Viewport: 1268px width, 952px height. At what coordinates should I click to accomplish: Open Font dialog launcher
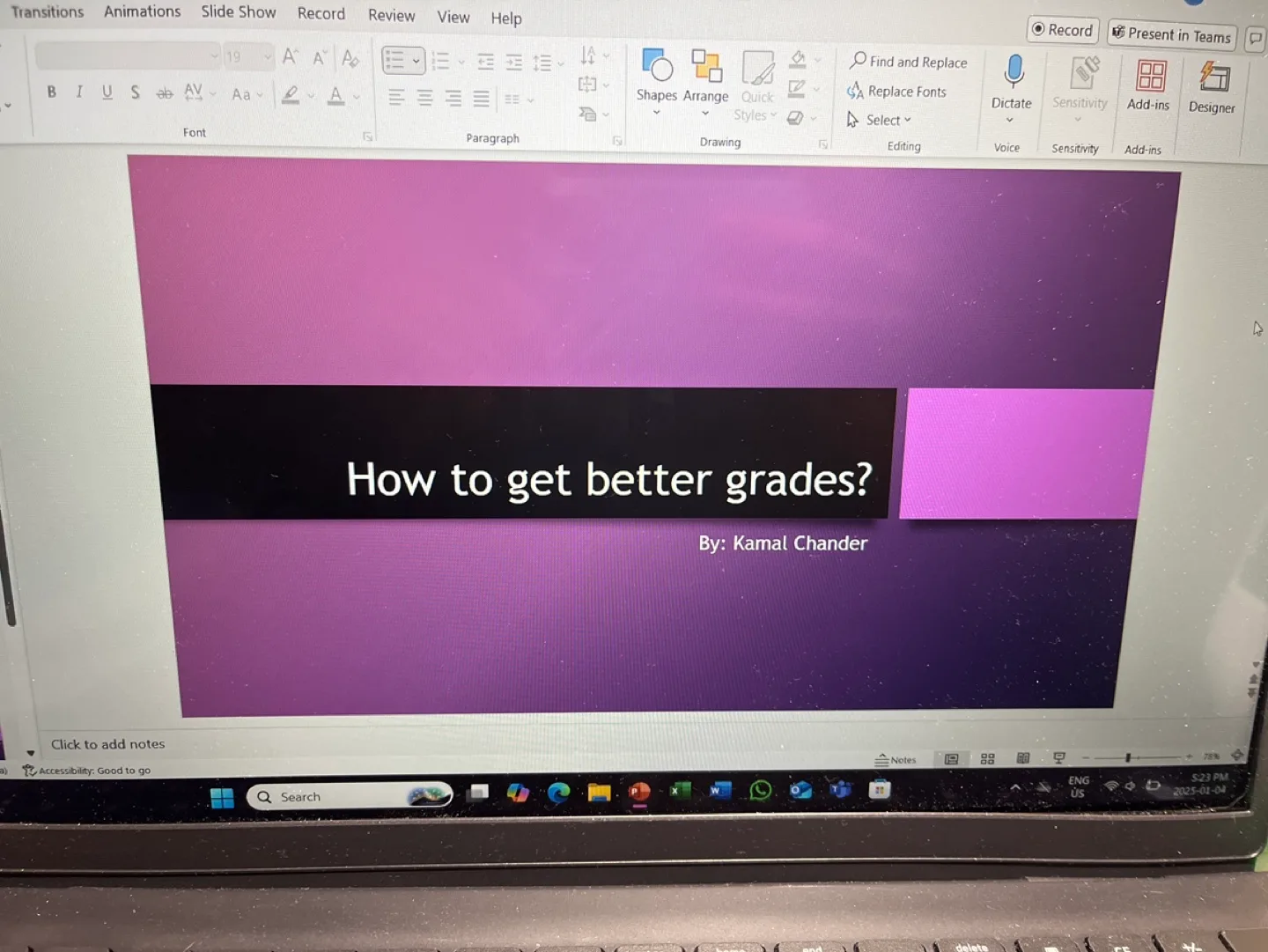[368, 137]
